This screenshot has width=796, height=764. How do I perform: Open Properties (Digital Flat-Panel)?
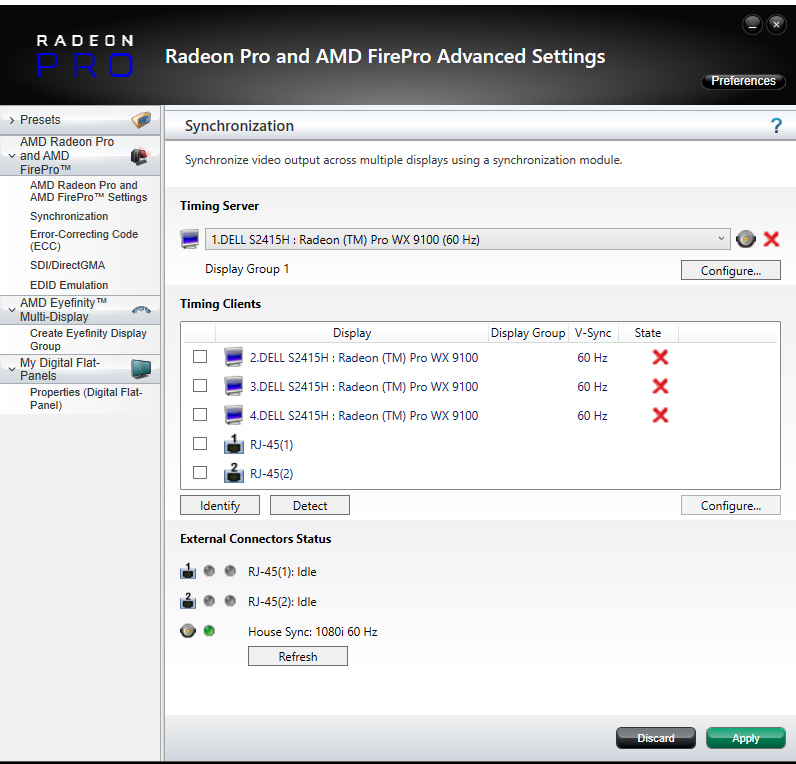(x=86, y=398)
